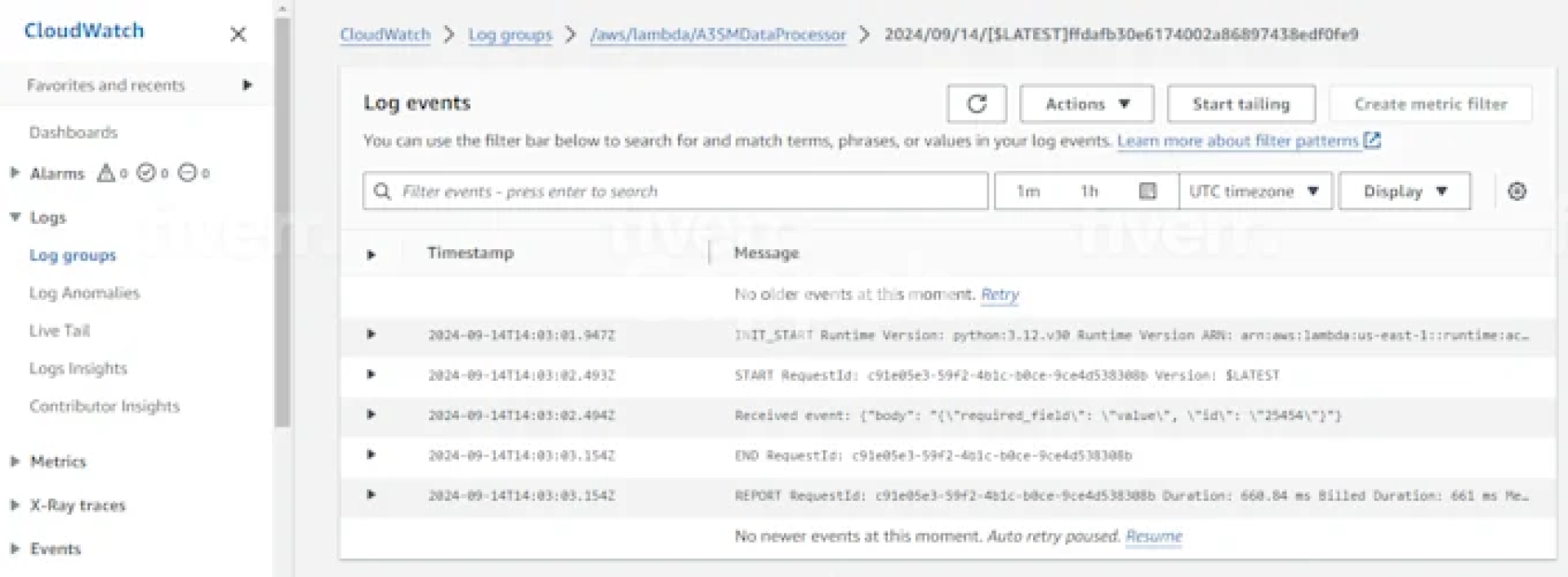Click into the Filter events search field

pos(686,191)
